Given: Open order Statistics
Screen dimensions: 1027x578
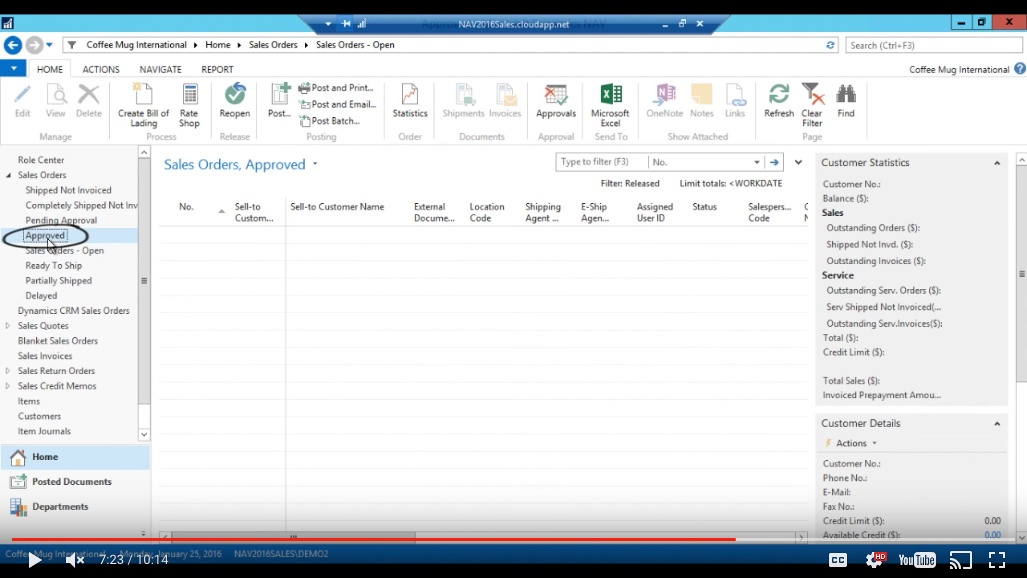Looking at the screenshot, I should point(410,100).
